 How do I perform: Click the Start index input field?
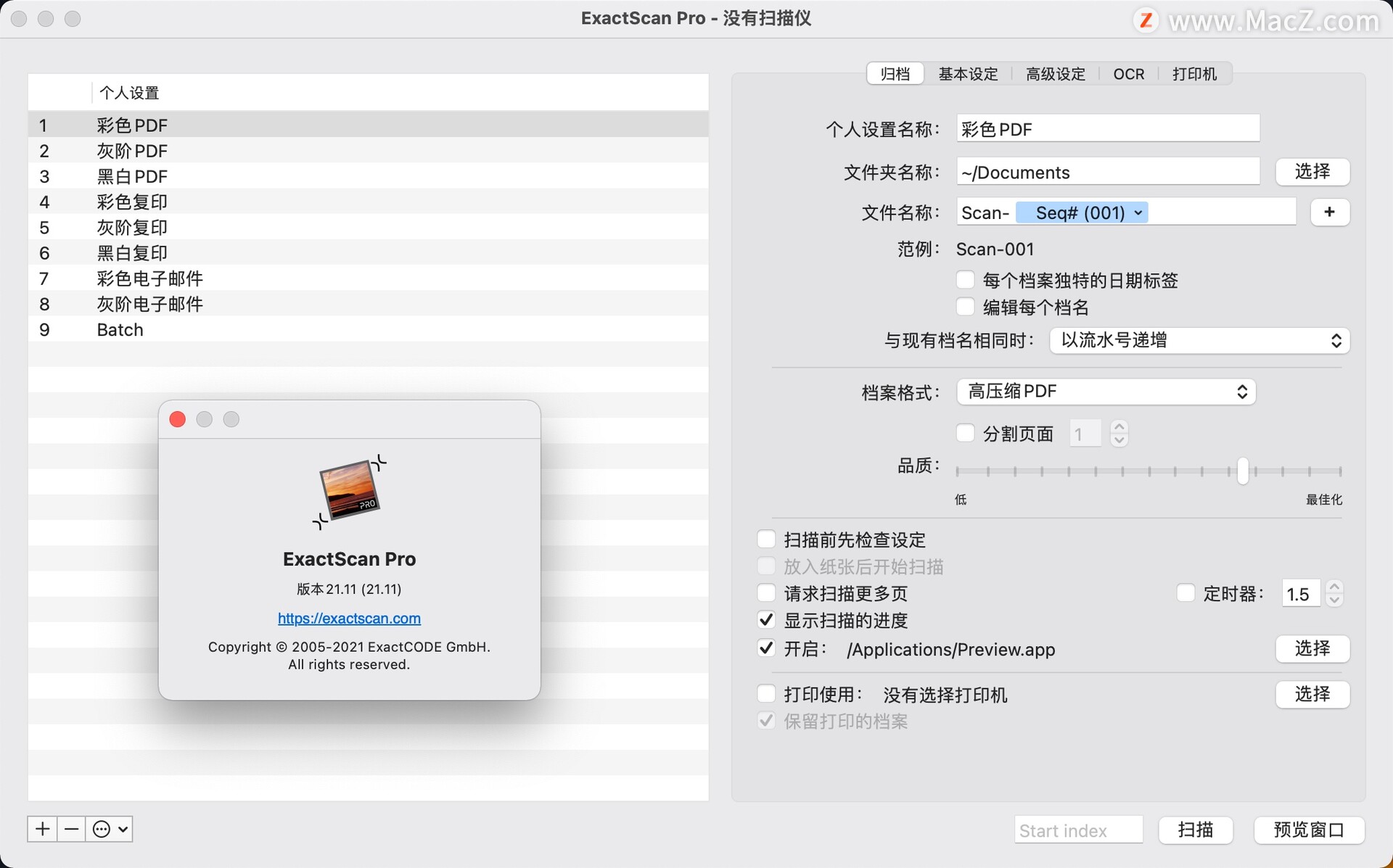coord(1079,830)
